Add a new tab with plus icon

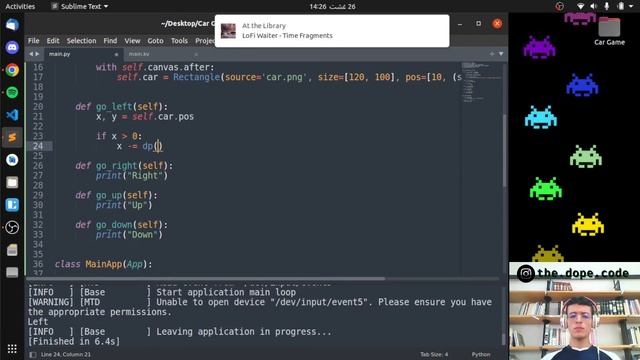(x=492, y=54)
